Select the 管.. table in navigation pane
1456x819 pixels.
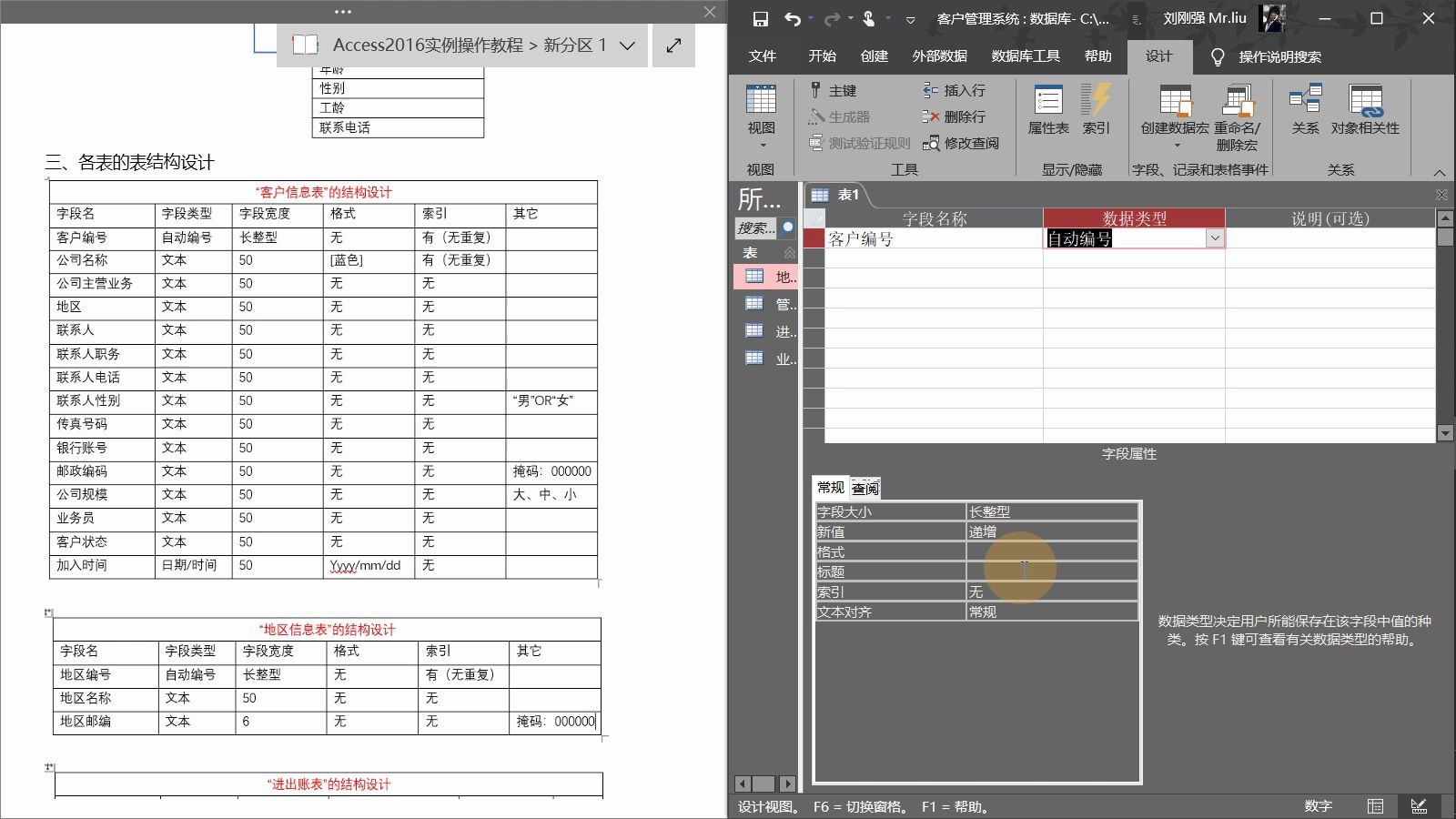tap(766, 304)
